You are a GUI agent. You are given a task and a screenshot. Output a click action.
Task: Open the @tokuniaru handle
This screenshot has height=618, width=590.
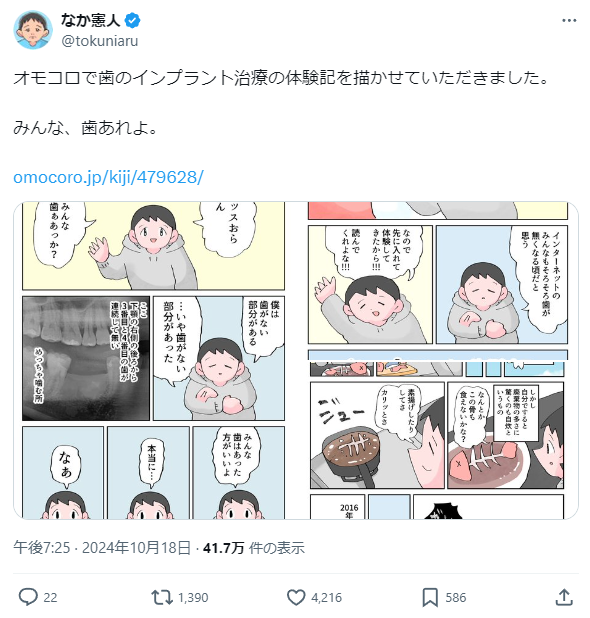tap(100, 41)
